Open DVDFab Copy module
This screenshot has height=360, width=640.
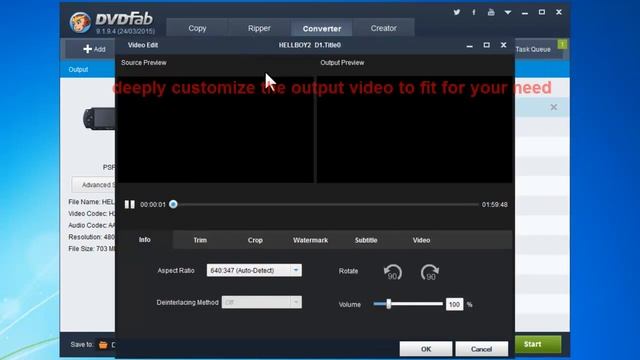tap(197, 28)
